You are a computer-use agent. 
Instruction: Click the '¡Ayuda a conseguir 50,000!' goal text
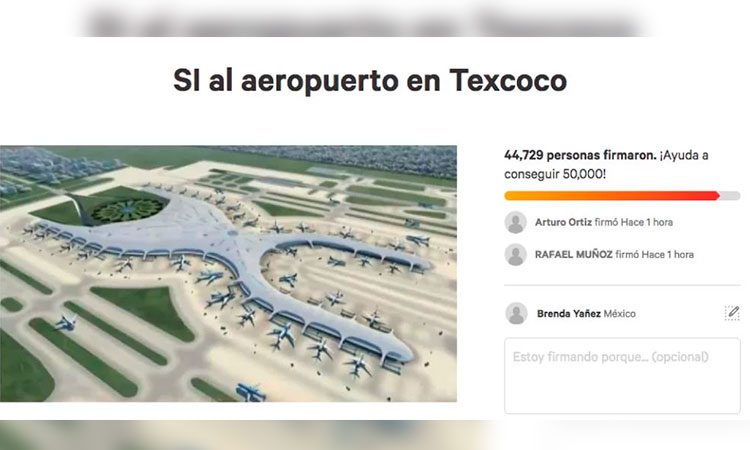coord(606,165)
